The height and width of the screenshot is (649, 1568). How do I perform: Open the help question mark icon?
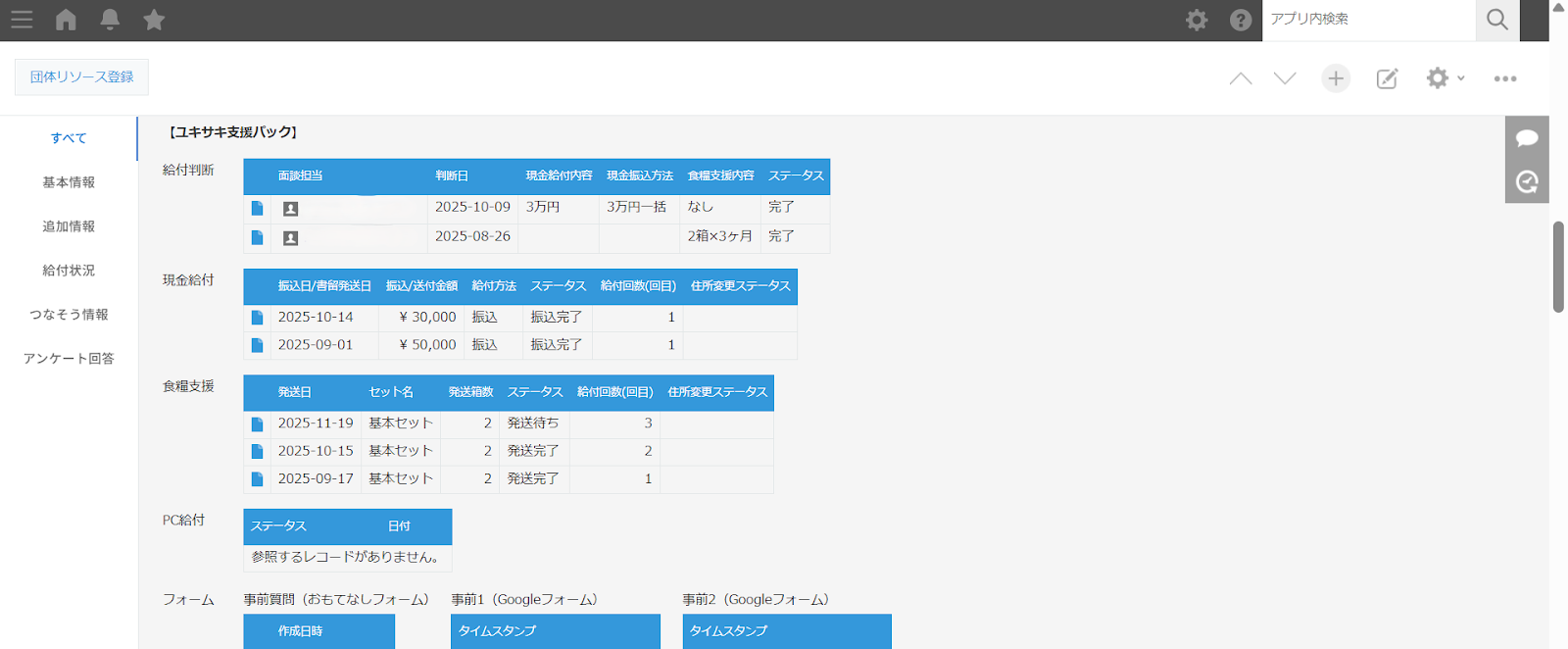[x=1241, y=20]
